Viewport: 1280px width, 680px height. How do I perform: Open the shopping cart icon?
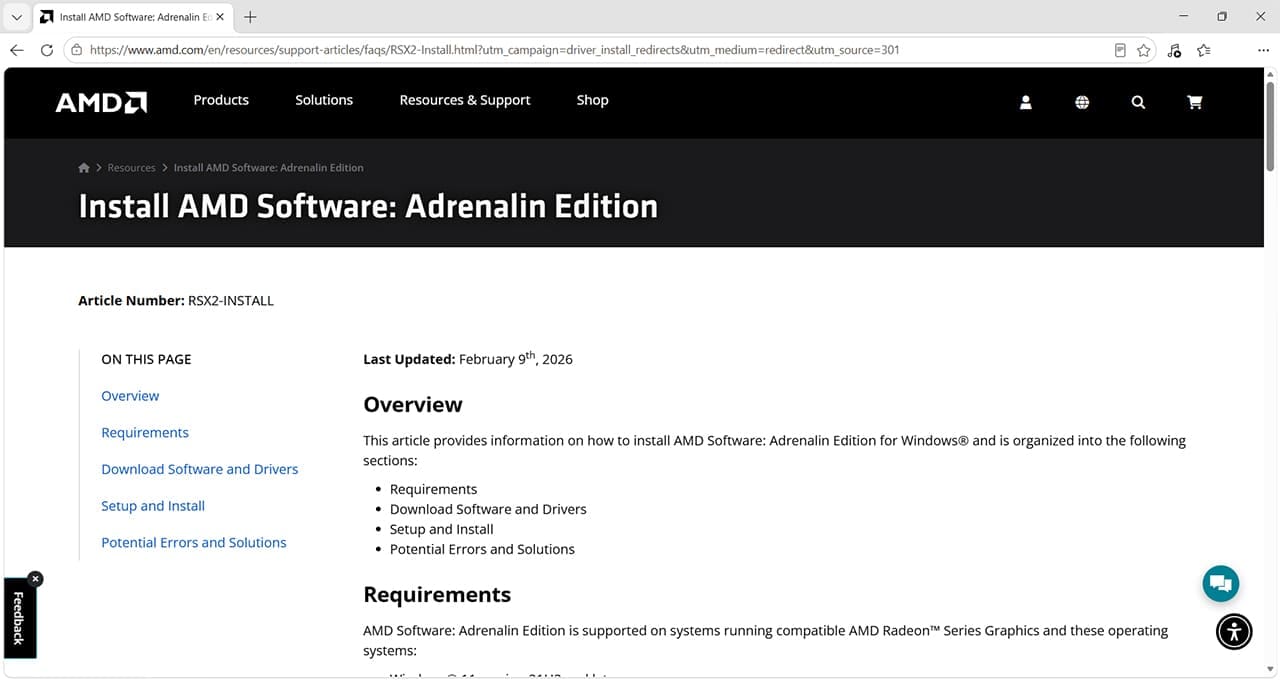[1194, 102]
